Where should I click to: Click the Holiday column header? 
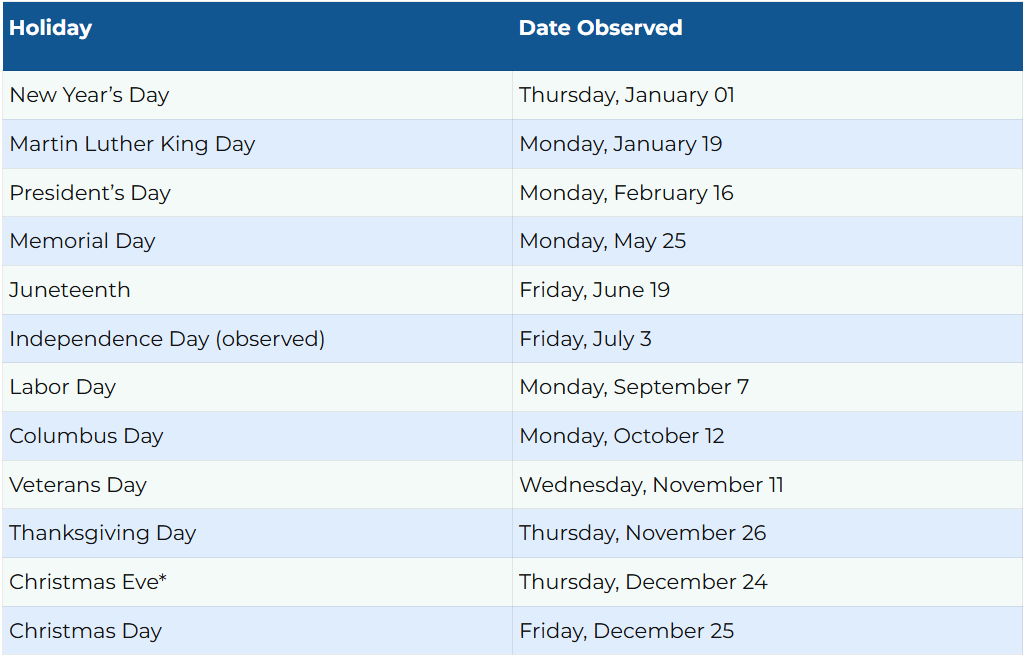[x=51, y=29]
